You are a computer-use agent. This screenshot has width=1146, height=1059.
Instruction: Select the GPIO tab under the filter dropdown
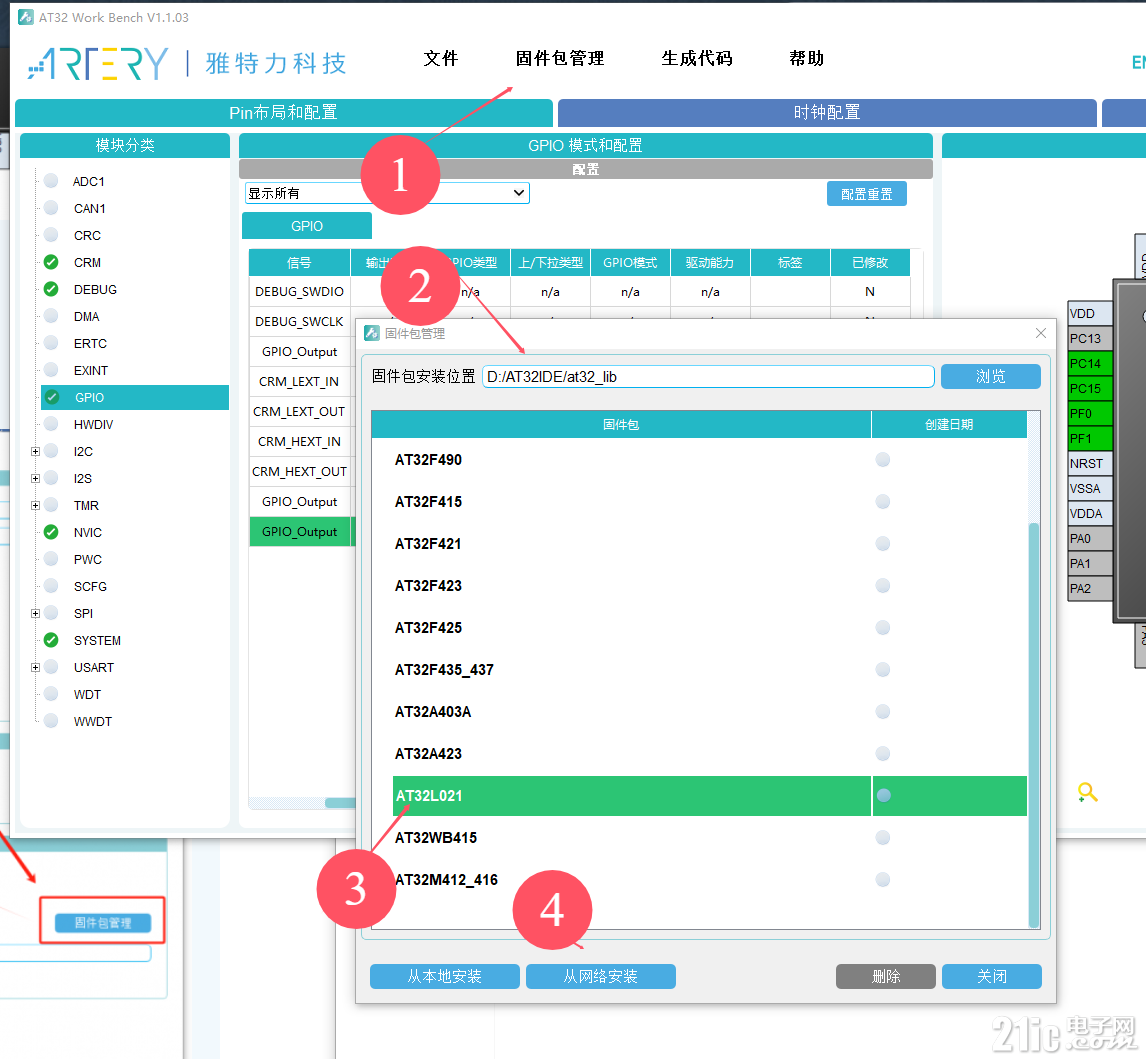tap(307, 226)
